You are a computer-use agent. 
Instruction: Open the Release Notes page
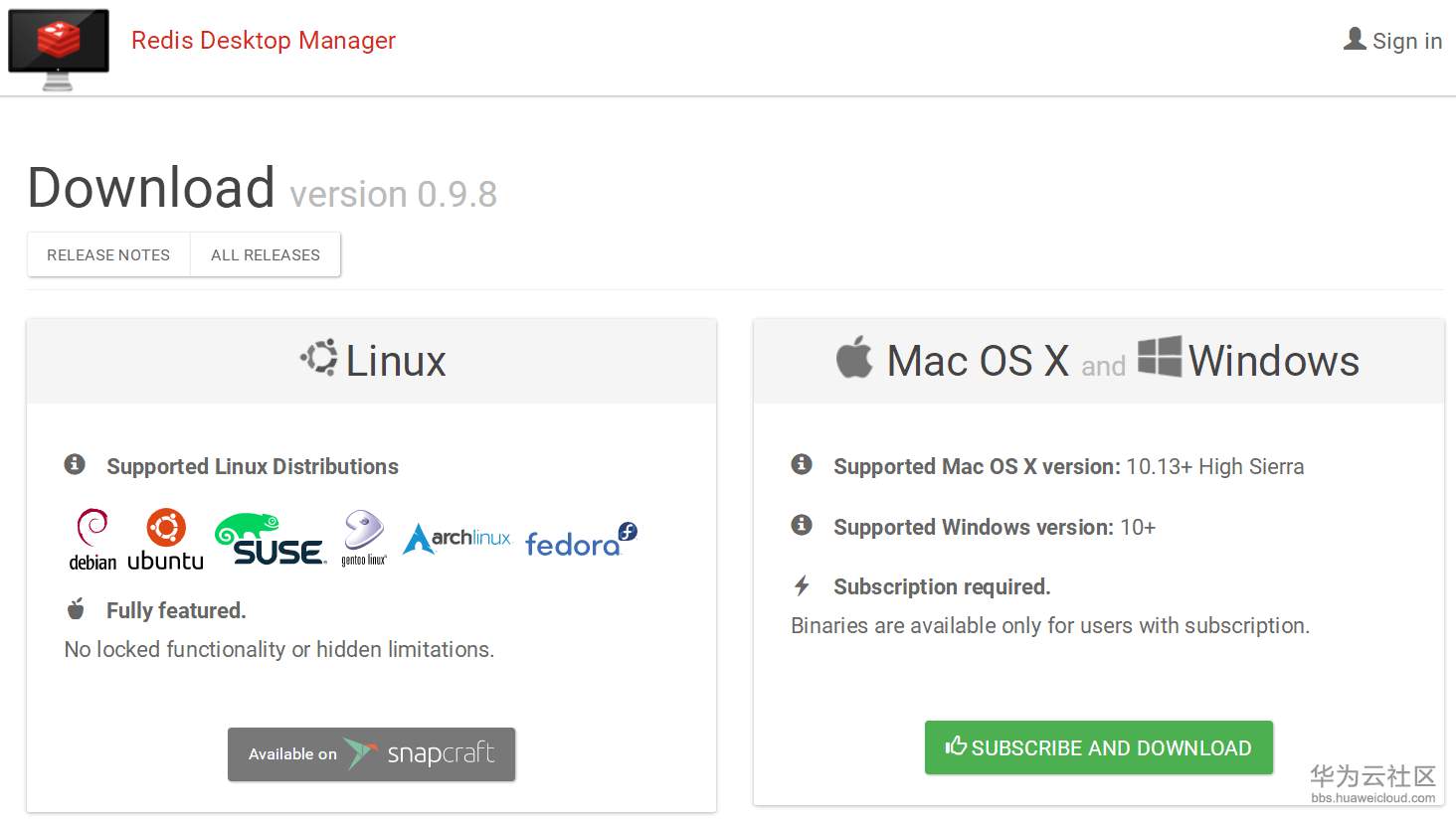(108, 255)
